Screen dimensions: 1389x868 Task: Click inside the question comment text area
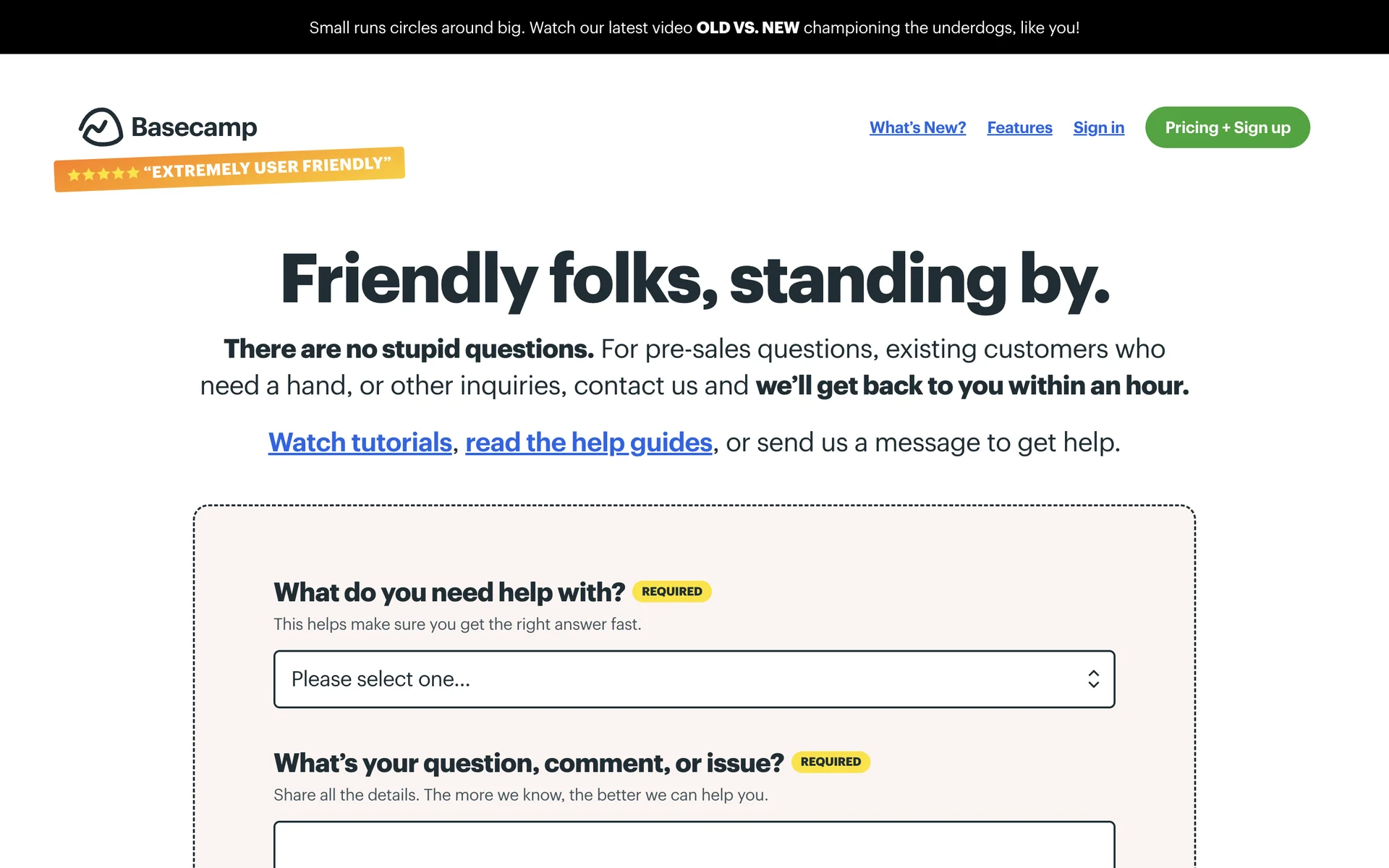pyautogui.click(x=694, y=845)
